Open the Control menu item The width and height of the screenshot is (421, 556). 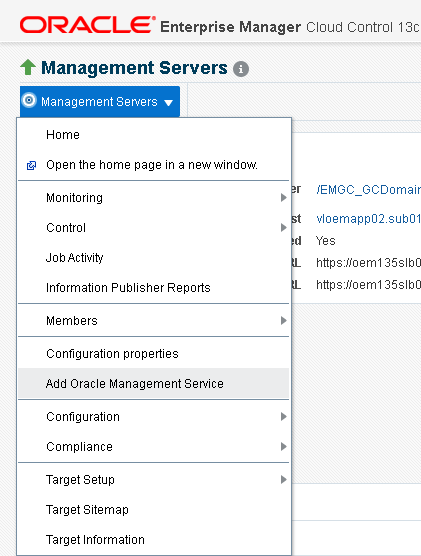pos(154,227)
